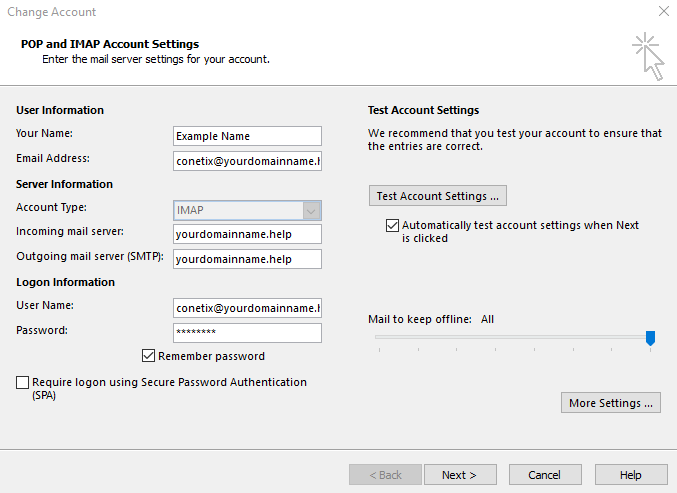Close the Change Account dialog
Screen dimensions: 677x493
[x=664, y=11]
